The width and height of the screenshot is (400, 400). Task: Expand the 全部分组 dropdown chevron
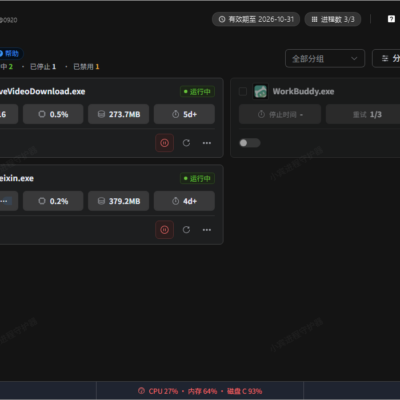354,59
